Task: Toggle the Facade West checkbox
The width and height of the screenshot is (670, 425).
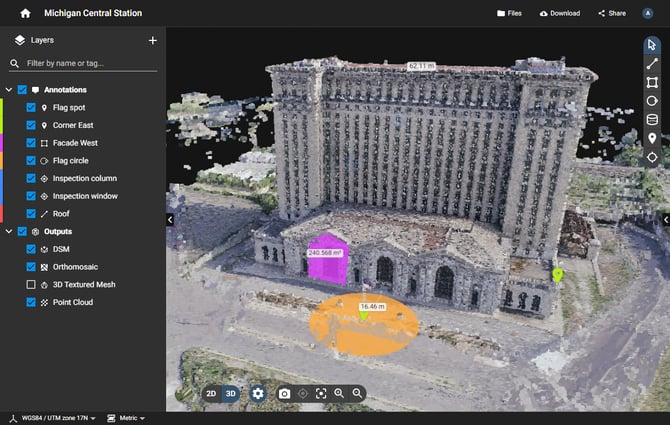Action: [31, 143]
